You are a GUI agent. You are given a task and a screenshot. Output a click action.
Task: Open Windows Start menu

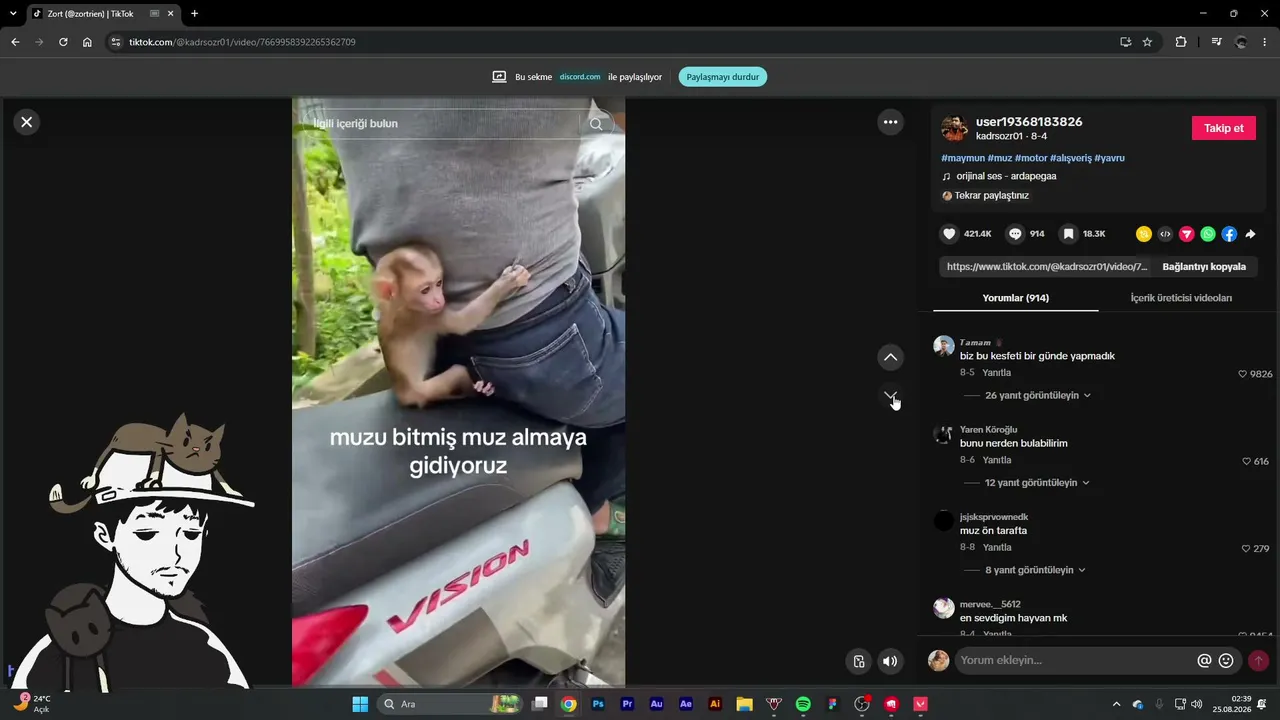360,704
